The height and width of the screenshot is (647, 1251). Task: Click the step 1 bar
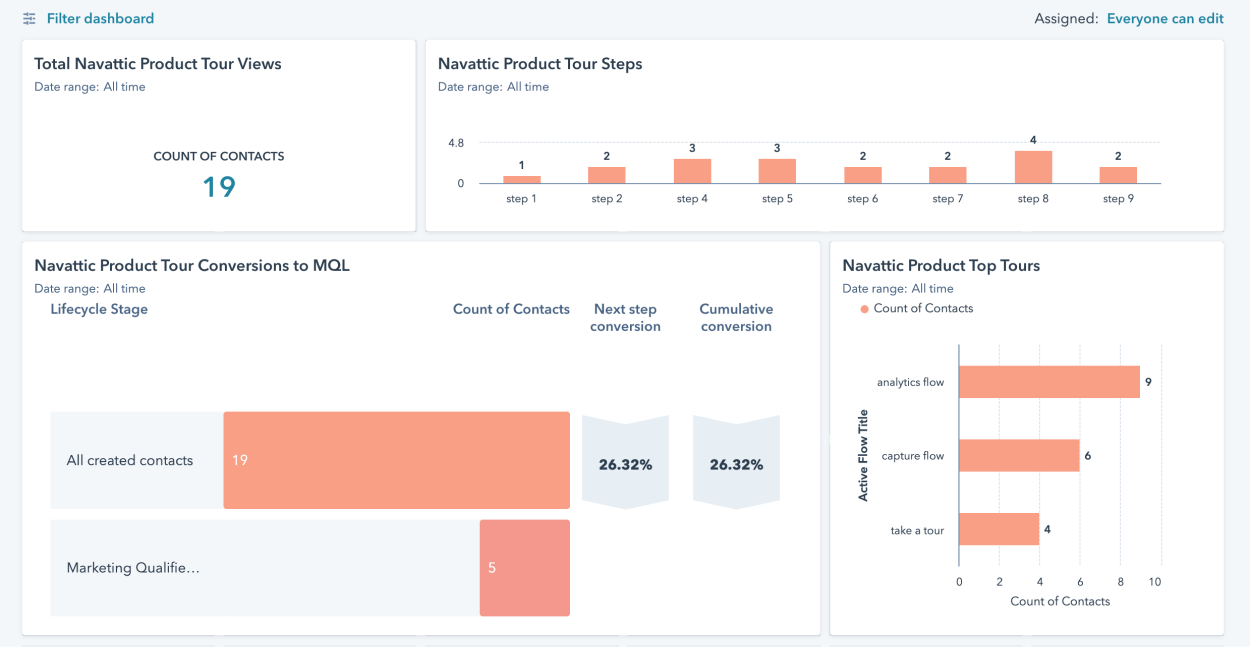pos(521,179)
